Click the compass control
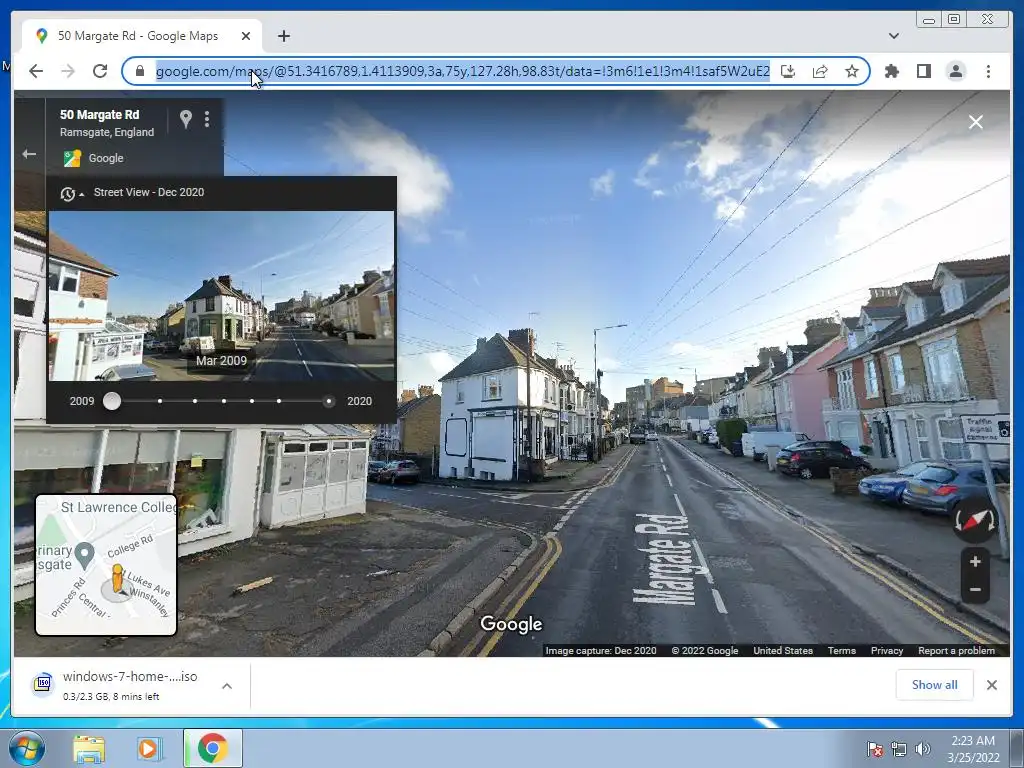The width and height of the screenshot is (1024, 768). tap(974, 520)
